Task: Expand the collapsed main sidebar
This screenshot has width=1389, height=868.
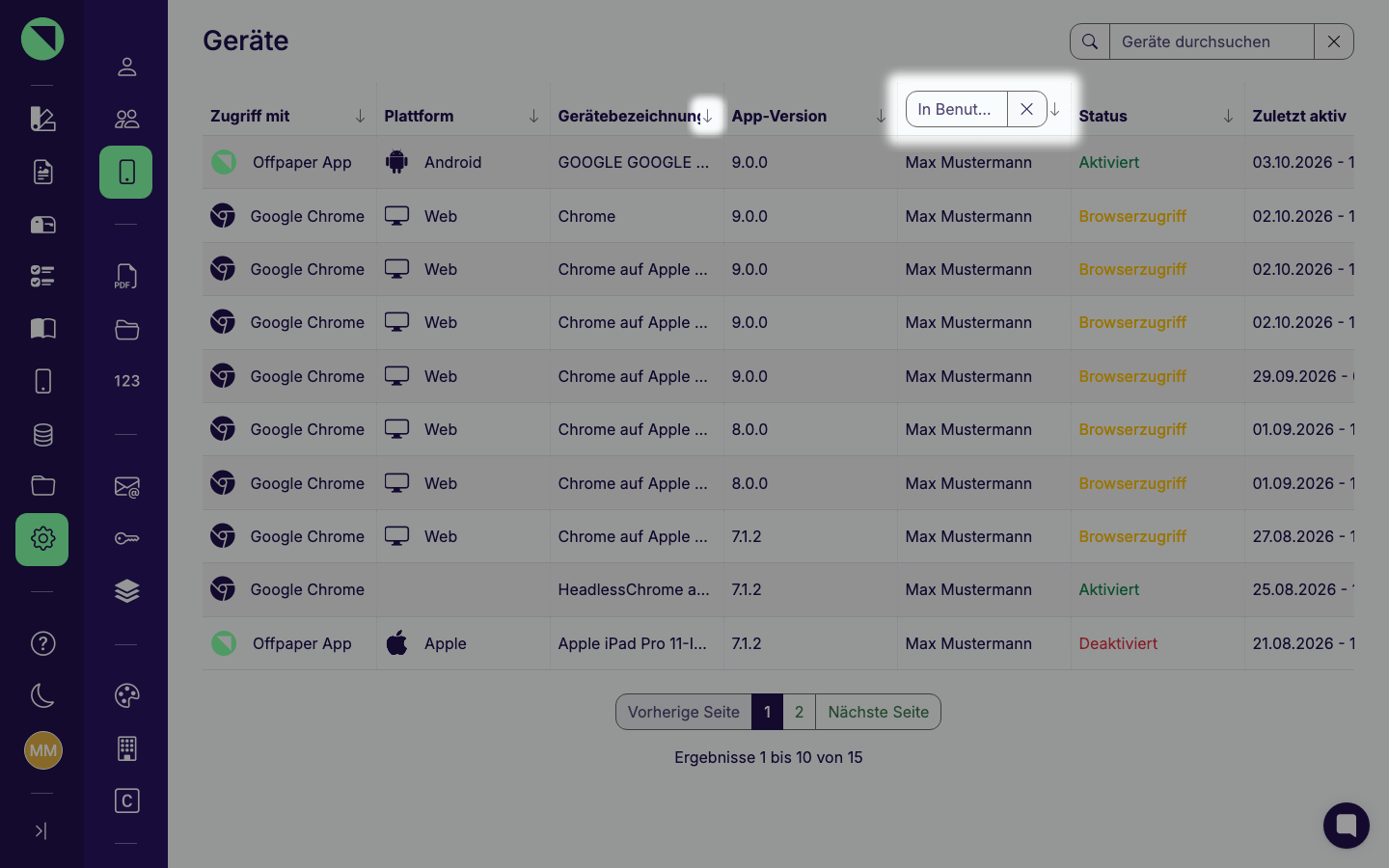Action: click(x=41, y=830)
